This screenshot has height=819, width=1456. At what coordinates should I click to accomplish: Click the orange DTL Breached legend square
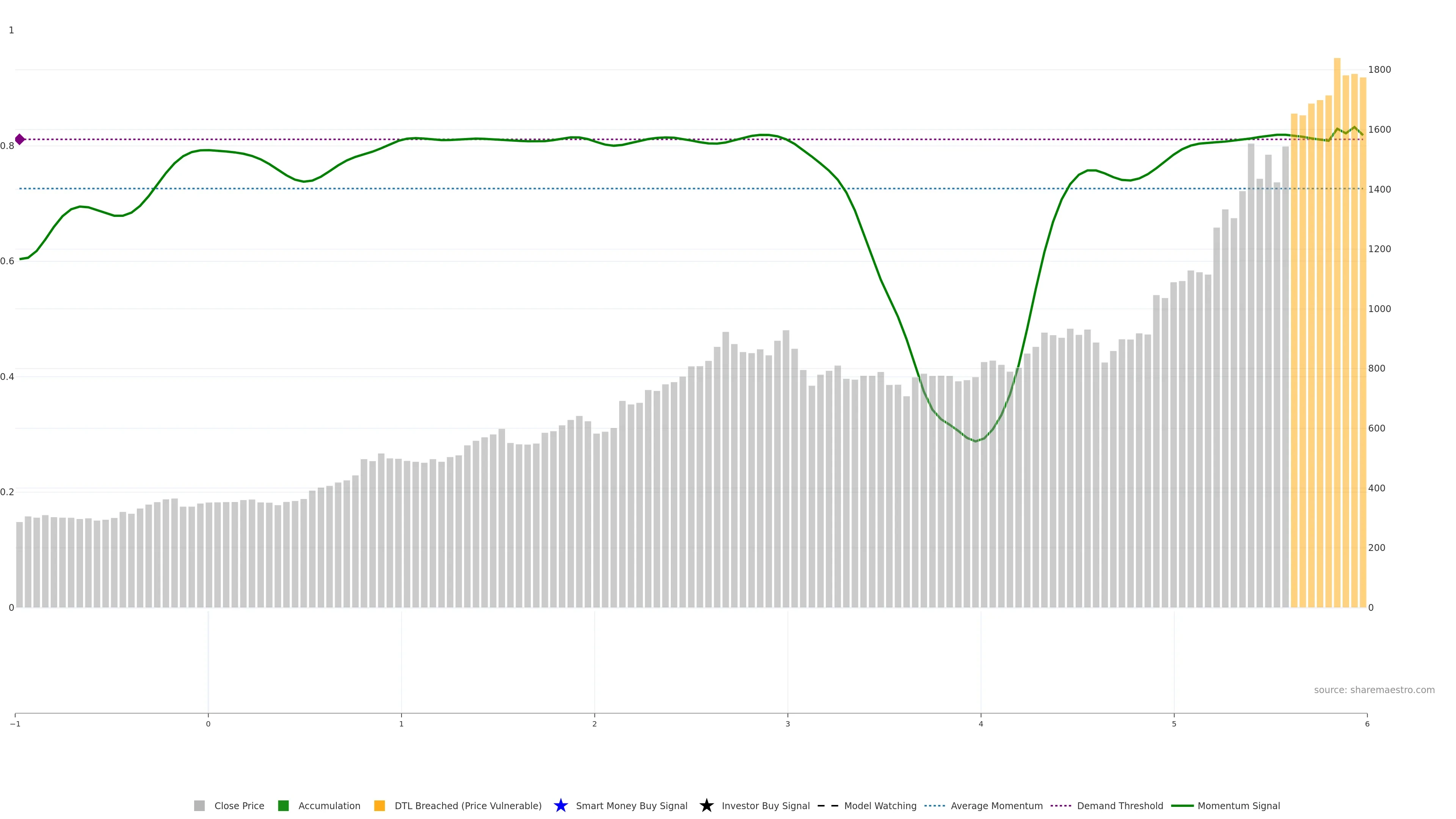click(379, 805)
